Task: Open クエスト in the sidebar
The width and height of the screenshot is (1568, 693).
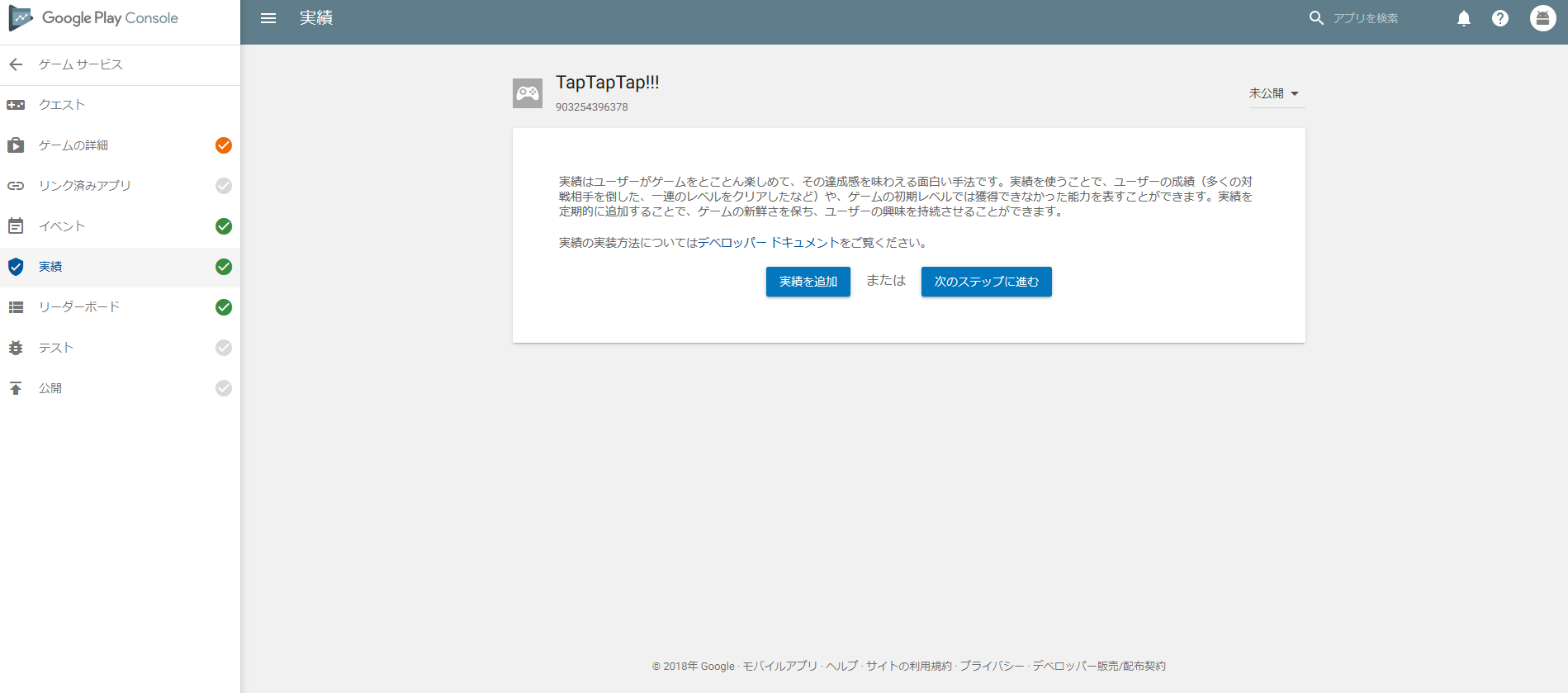Action: click(x=120, y=105)
